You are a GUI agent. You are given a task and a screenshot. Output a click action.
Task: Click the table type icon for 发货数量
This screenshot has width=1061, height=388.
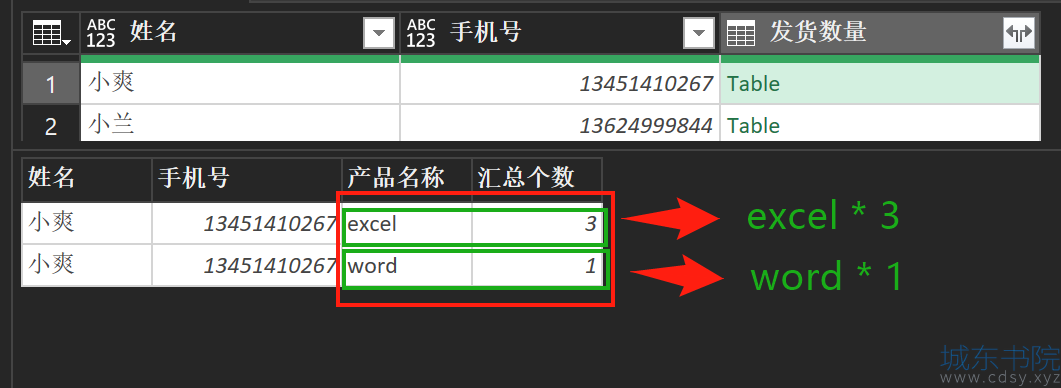pos(741,33)
